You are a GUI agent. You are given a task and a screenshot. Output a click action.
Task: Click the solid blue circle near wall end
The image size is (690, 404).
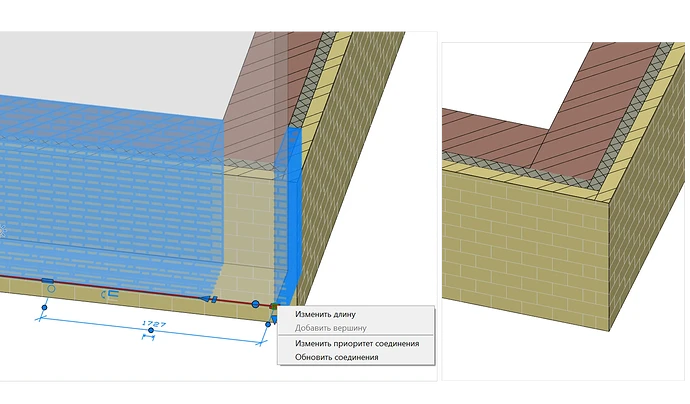click(255, 304)
